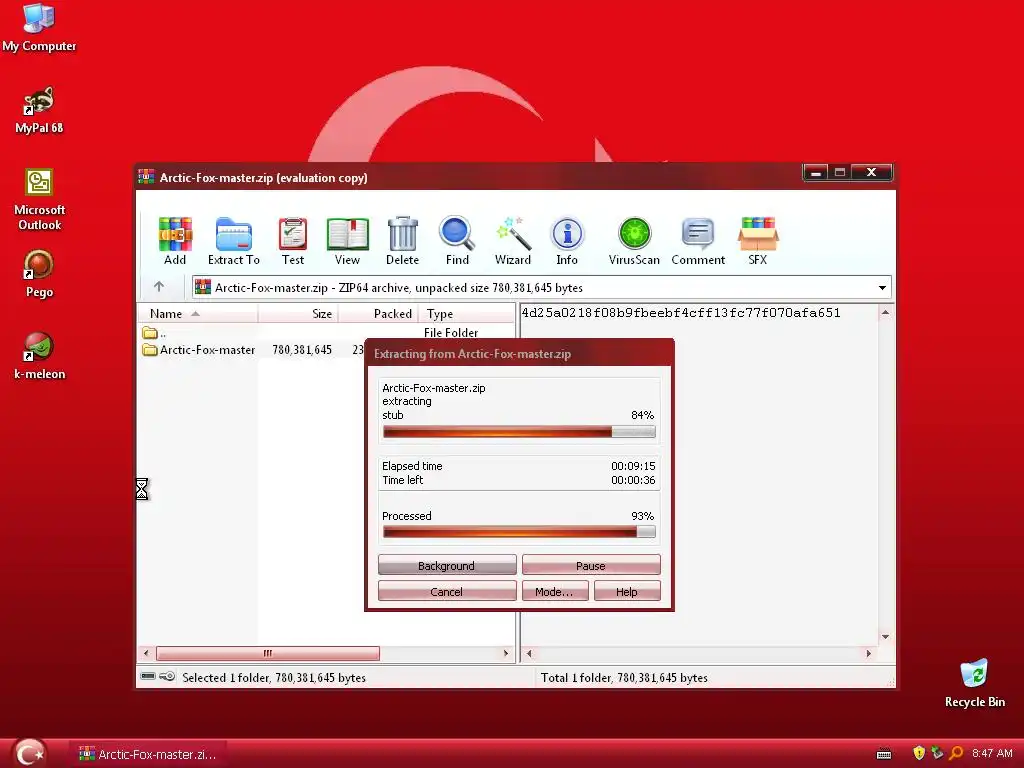Click the Add archive toolbar icon
The image size is (1024, 768).
[175, 241]
